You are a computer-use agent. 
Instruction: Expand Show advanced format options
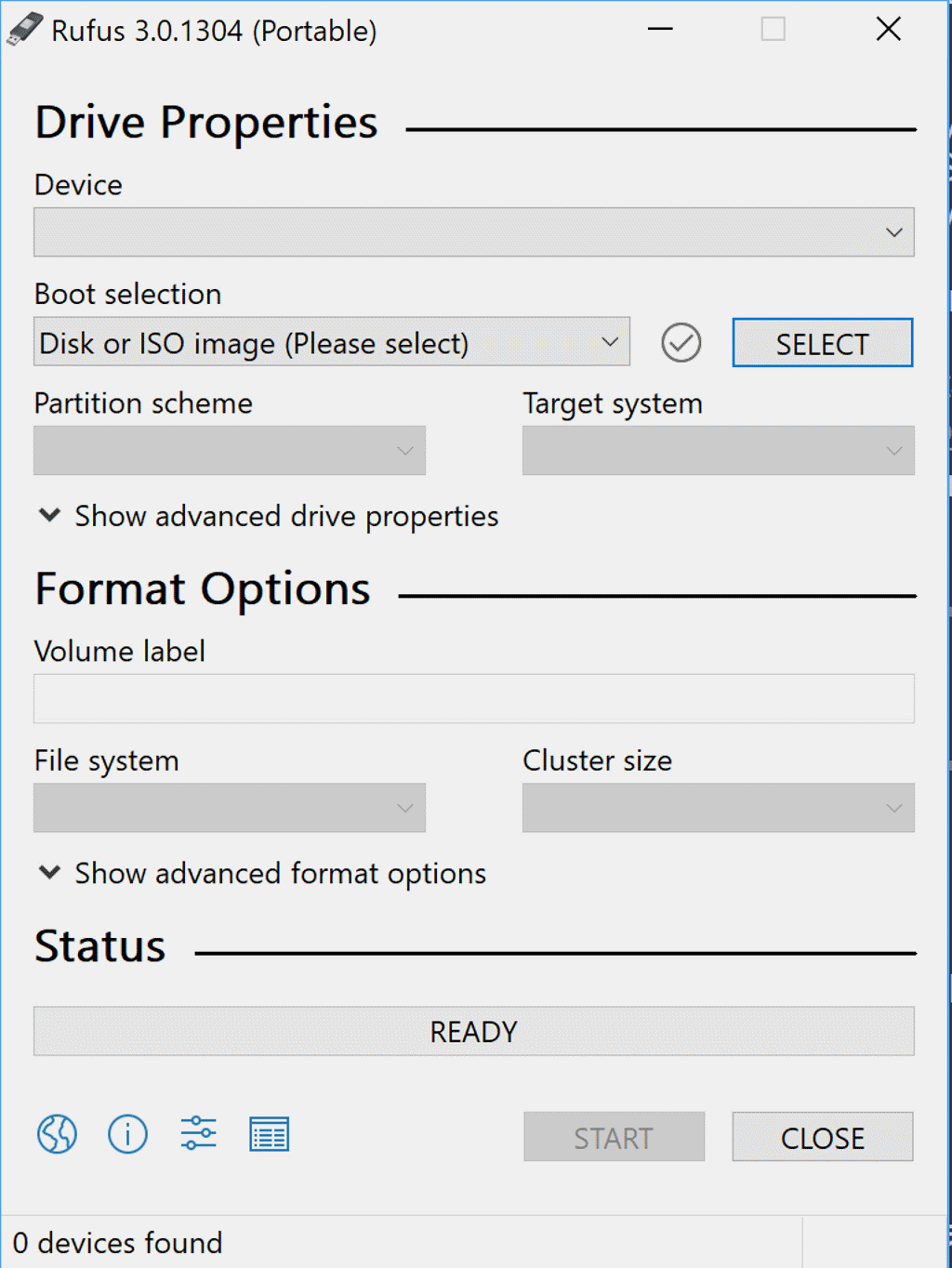coord(262,873)
